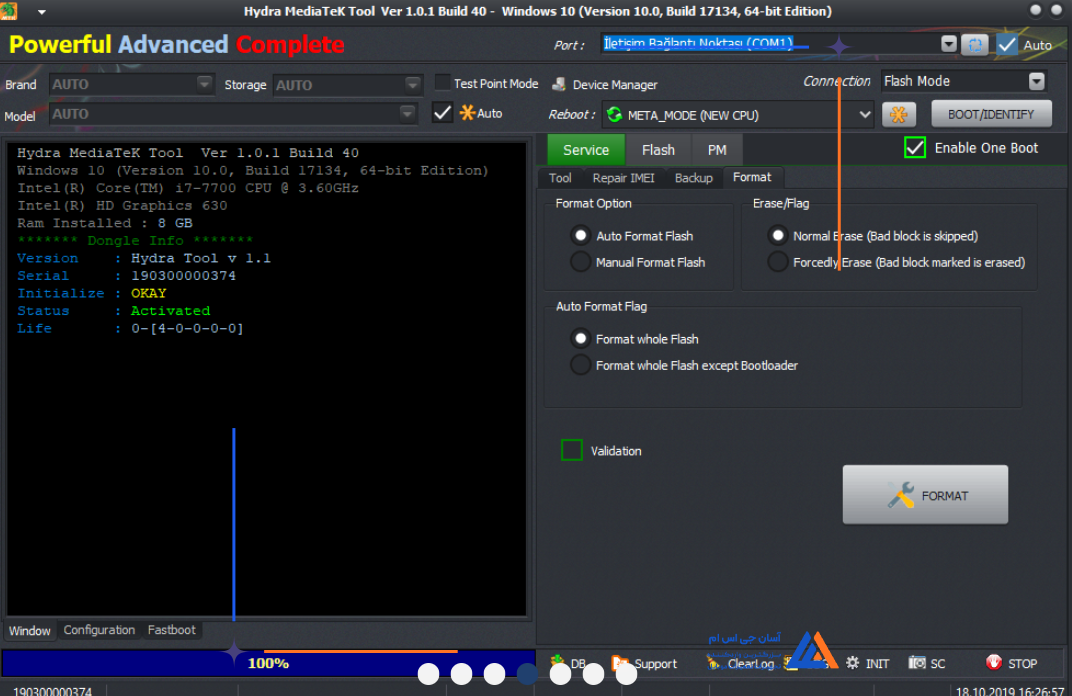Click the 'Intel(R) HD Graphics 630' log line

122,205
